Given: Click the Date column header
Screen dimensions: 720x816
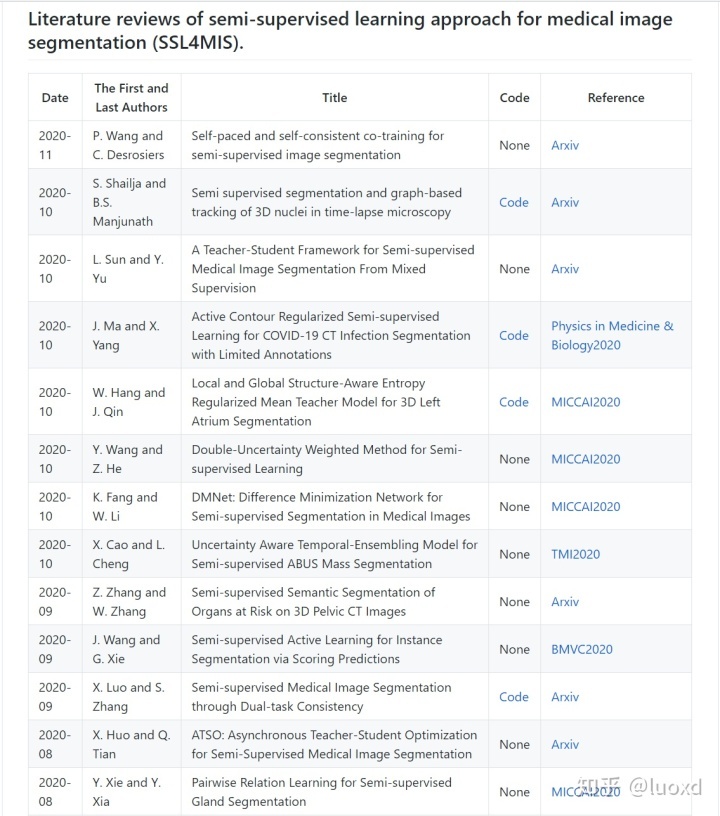Looking at the screenshot, I should pyautogui.click(x=55, y=98).
